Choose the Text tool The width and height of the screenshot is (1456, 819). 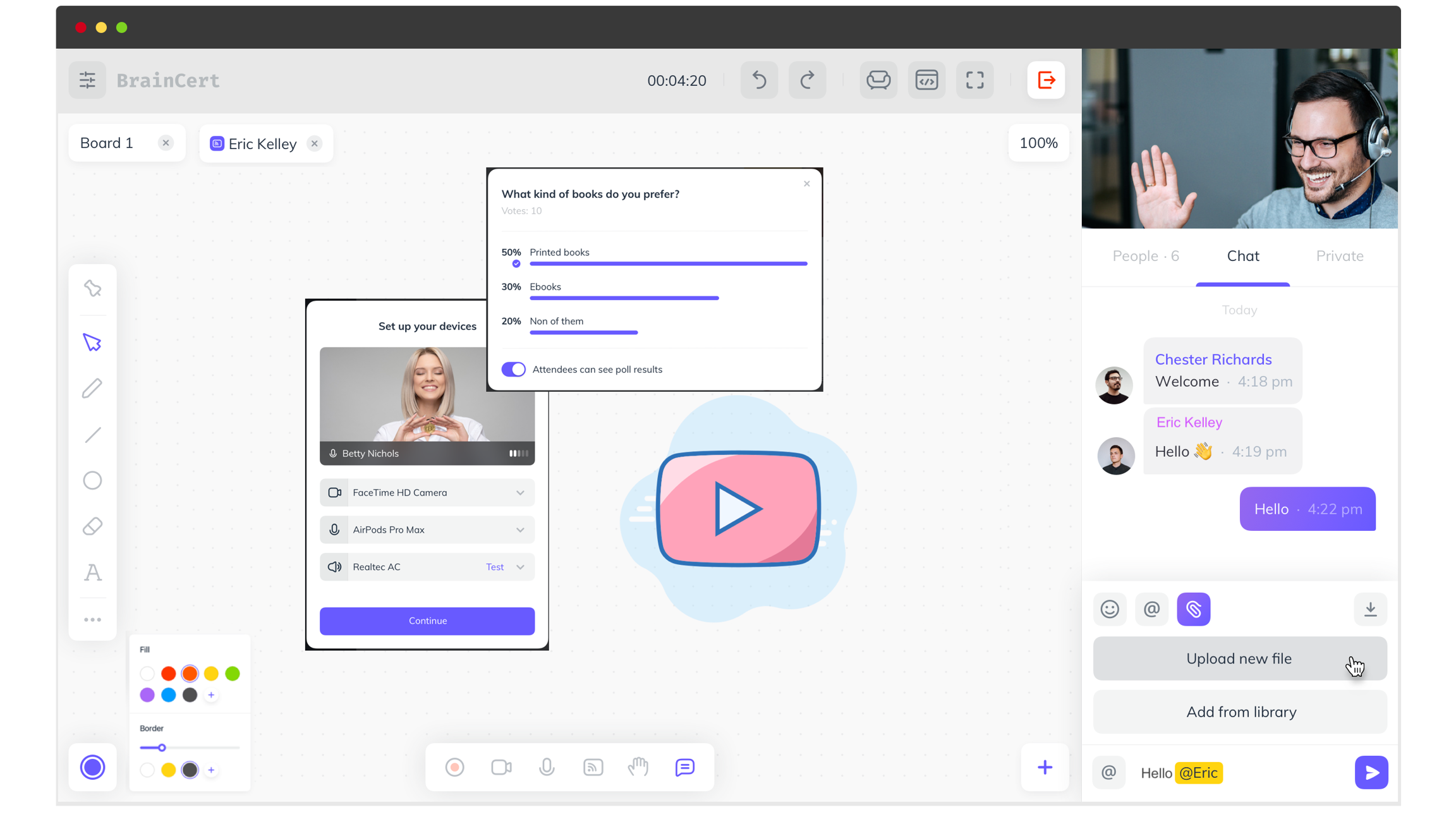pyautogui.click(x=92, y=573)
